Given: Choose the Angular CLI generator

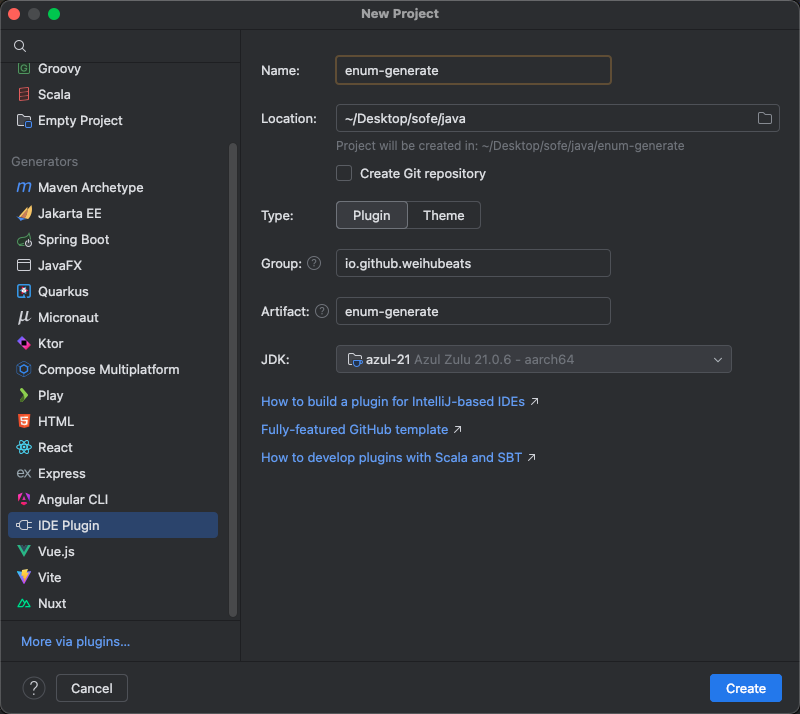Looking at the screenshot, I should point(113,499).
